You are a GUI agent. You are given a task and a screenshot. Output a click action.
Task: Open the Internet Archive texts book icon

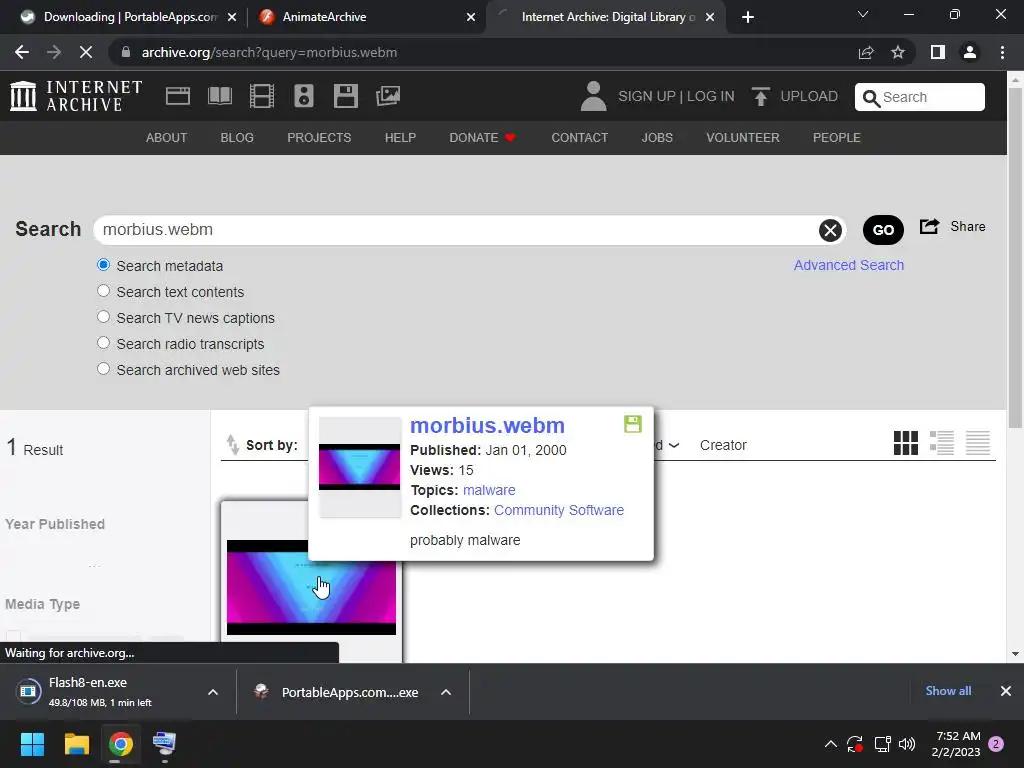[219, 96]
